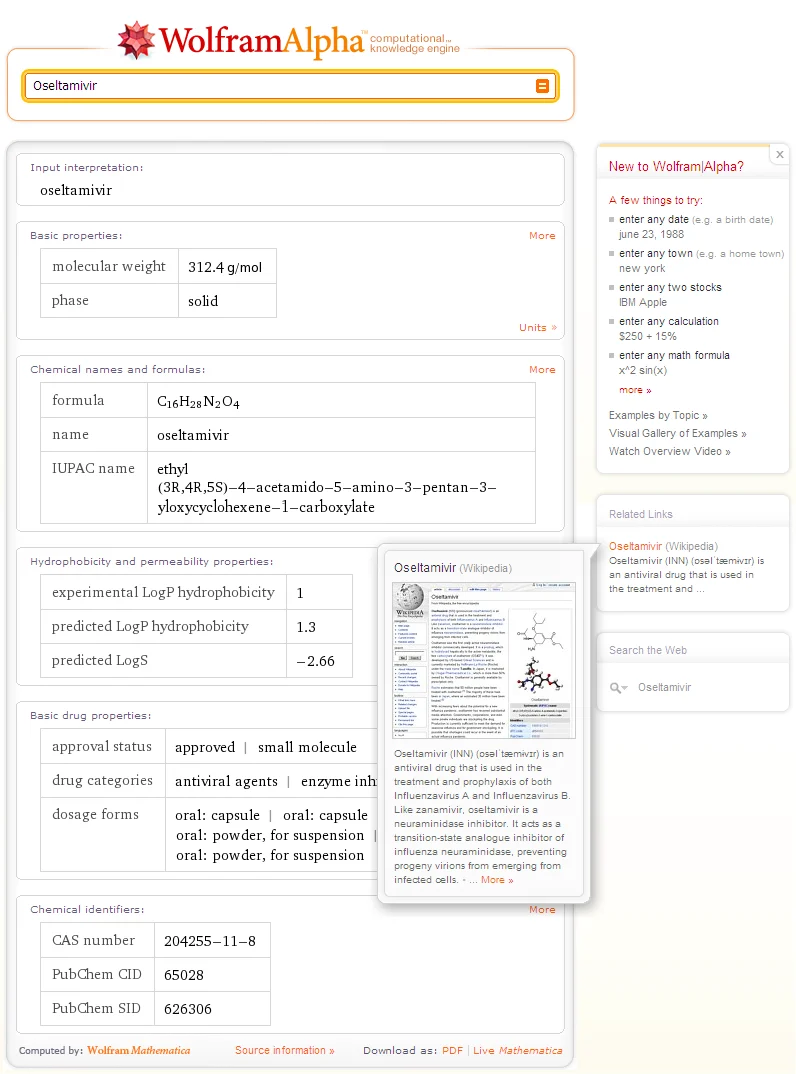Select CAS number 204255-11-8
Screen dimensions: 796x1074
(210, 941)
